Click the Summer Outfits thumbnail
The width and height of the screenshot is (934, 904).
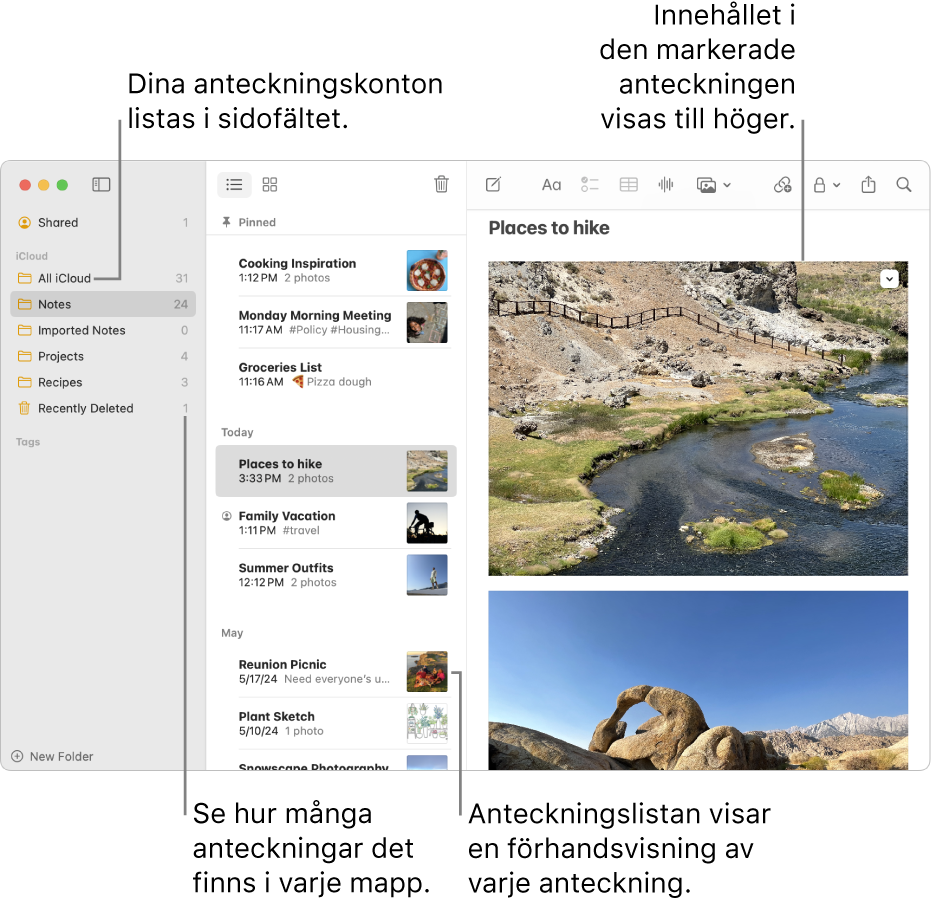427,575
